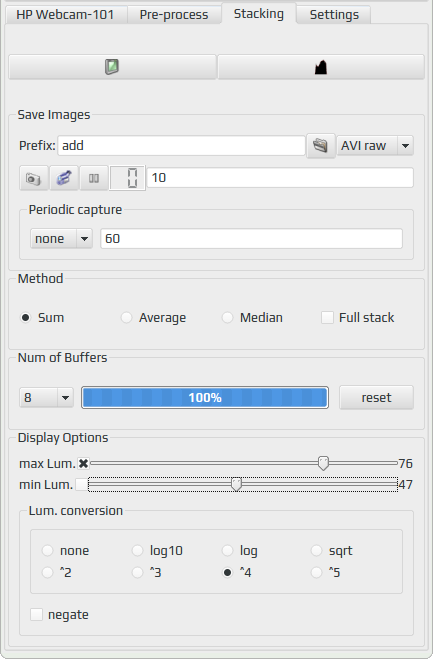Toggle the min Lum. checkbox

click(x=82, y=485)
